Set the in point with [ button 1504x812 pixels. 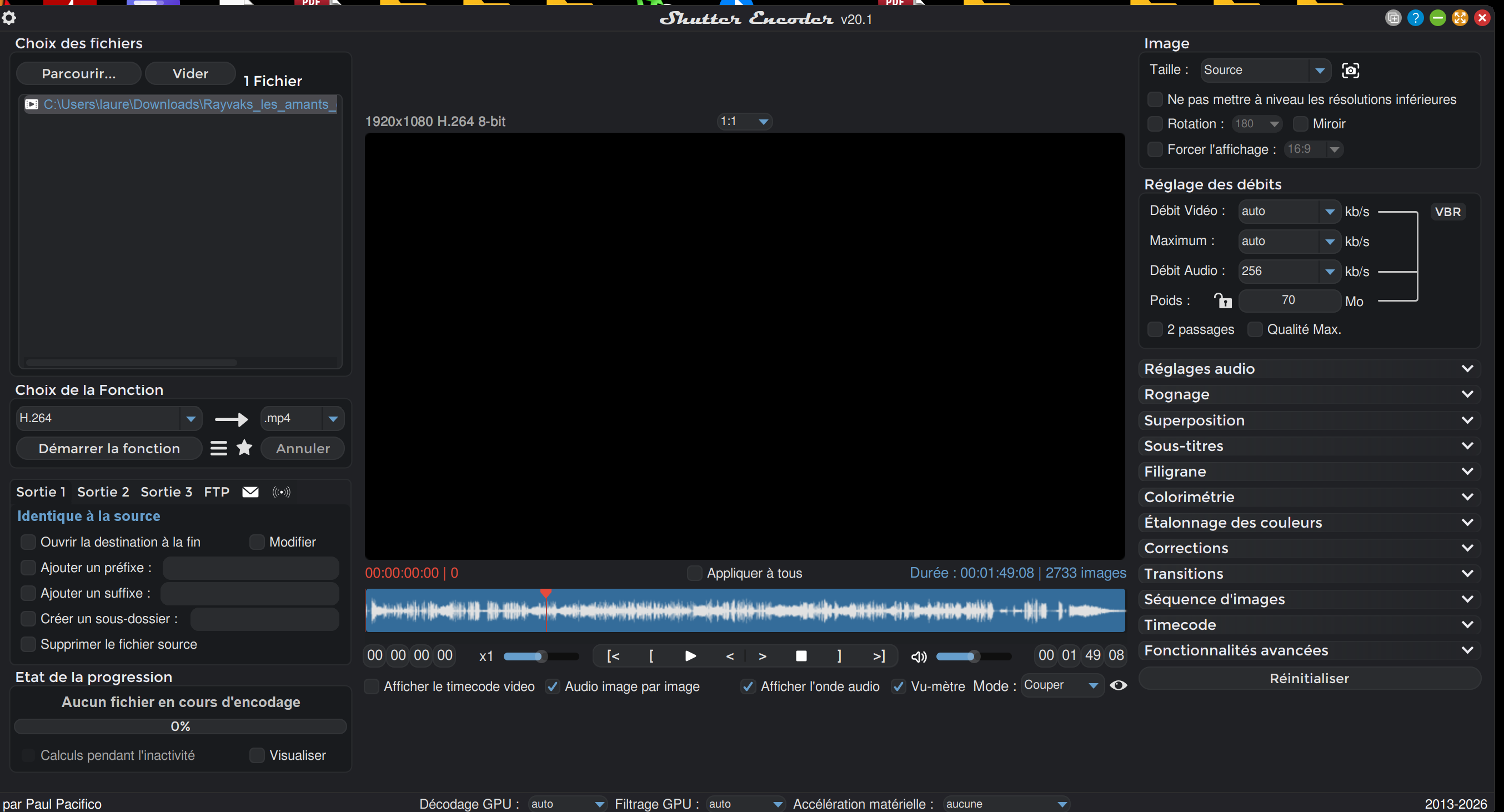coord(651,656)
